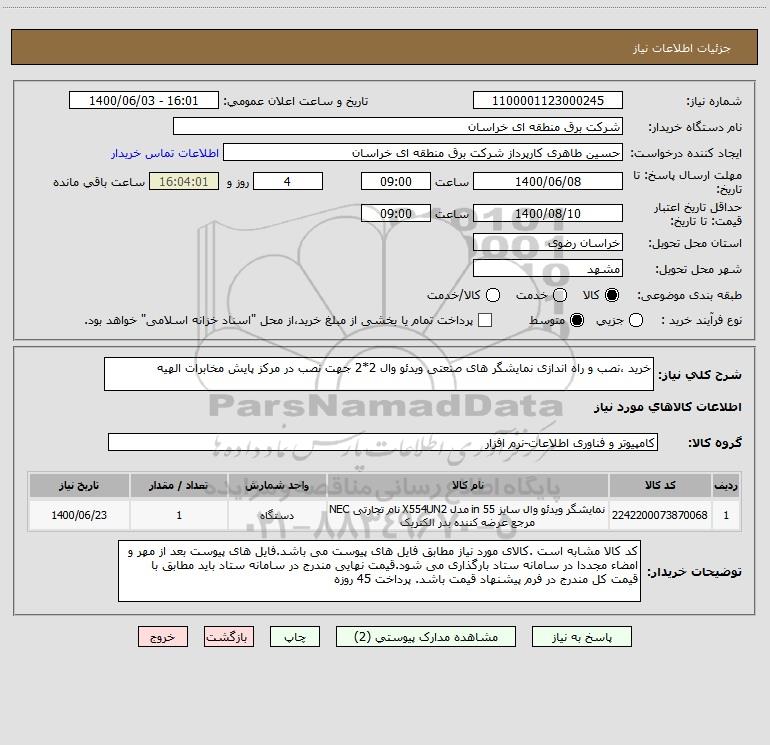Click the چاپ print button
The width and height of the screenshot is (770, 745).
295,636
